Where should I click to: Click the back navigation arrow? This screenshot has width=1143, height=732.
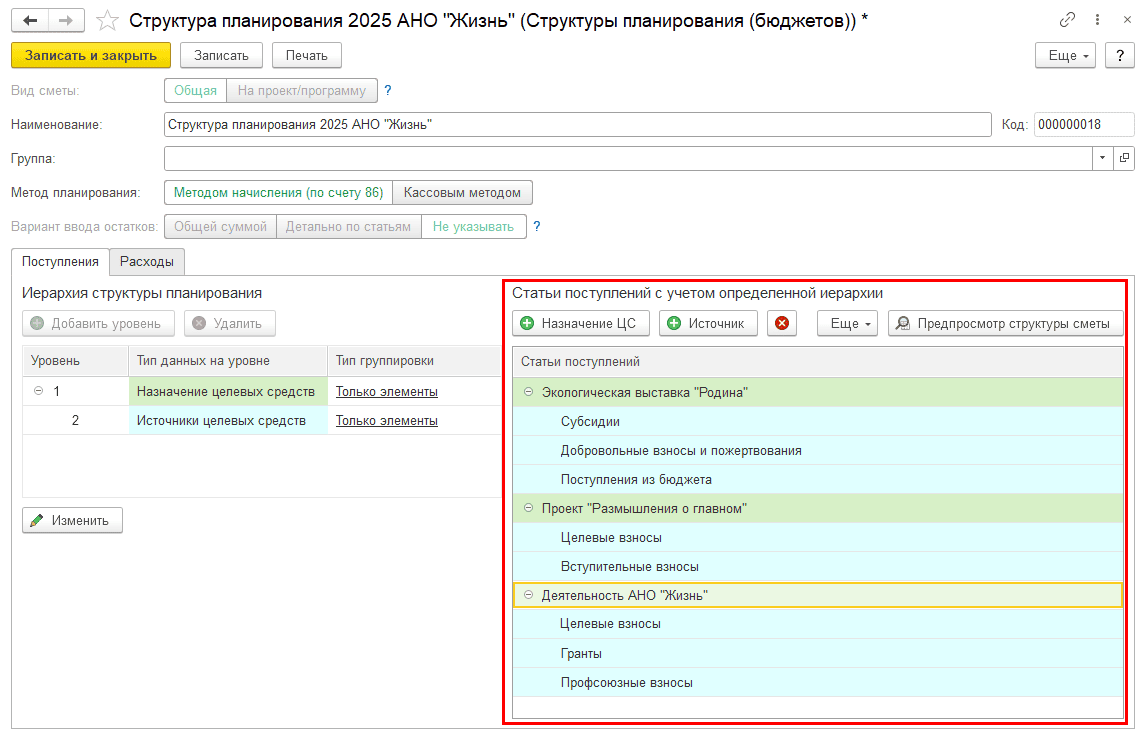click(x=30, y=21)
